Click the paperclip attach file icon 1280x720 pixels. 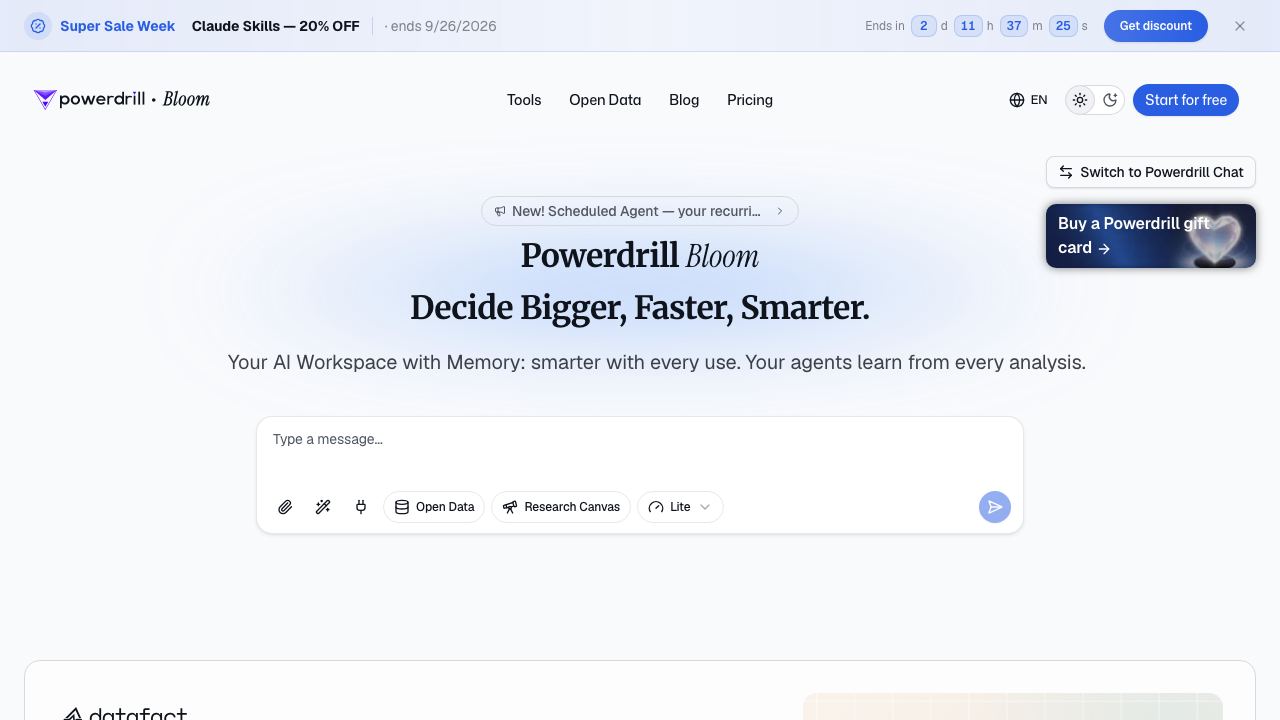pos(285,507)
